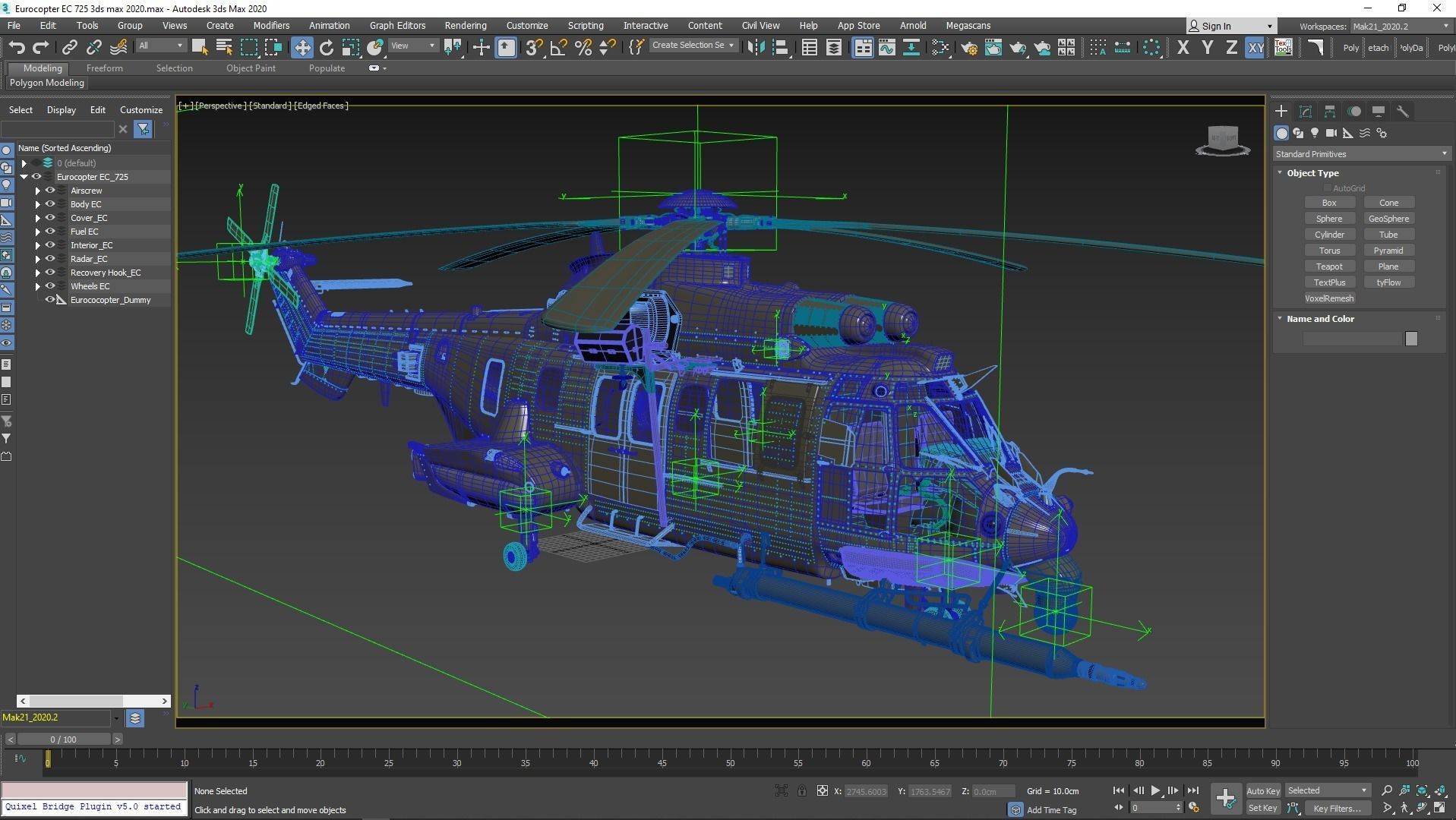Expand the Fuel EC tree item
Image resolution: width=1456 pixels, height=820 pixels.
[x=37, y=232]
